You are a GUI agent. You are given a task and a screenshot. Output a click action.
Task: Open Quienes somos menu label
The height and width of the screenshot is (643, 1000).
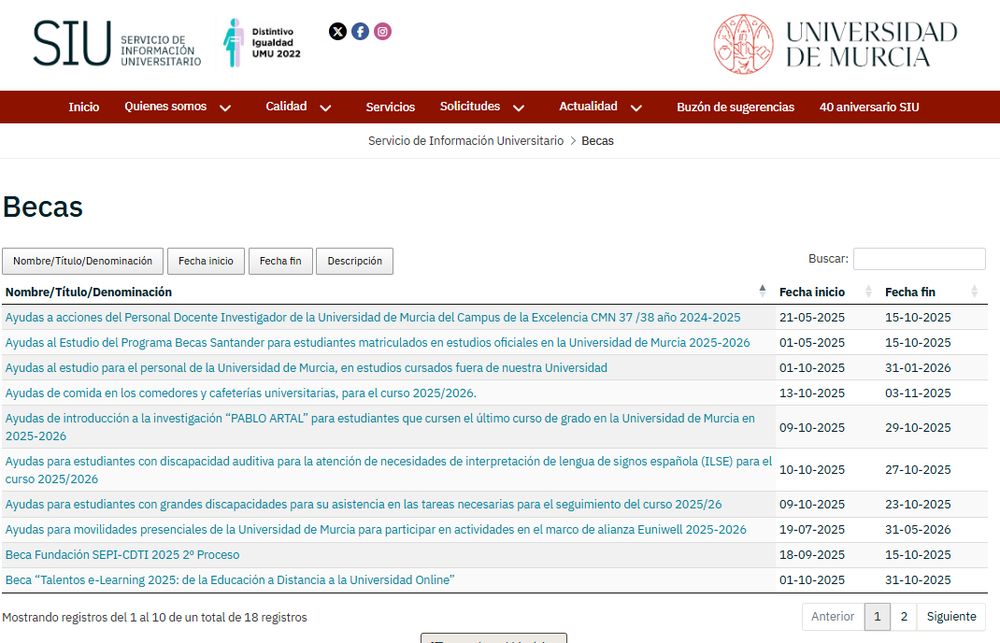click(165, 107)
